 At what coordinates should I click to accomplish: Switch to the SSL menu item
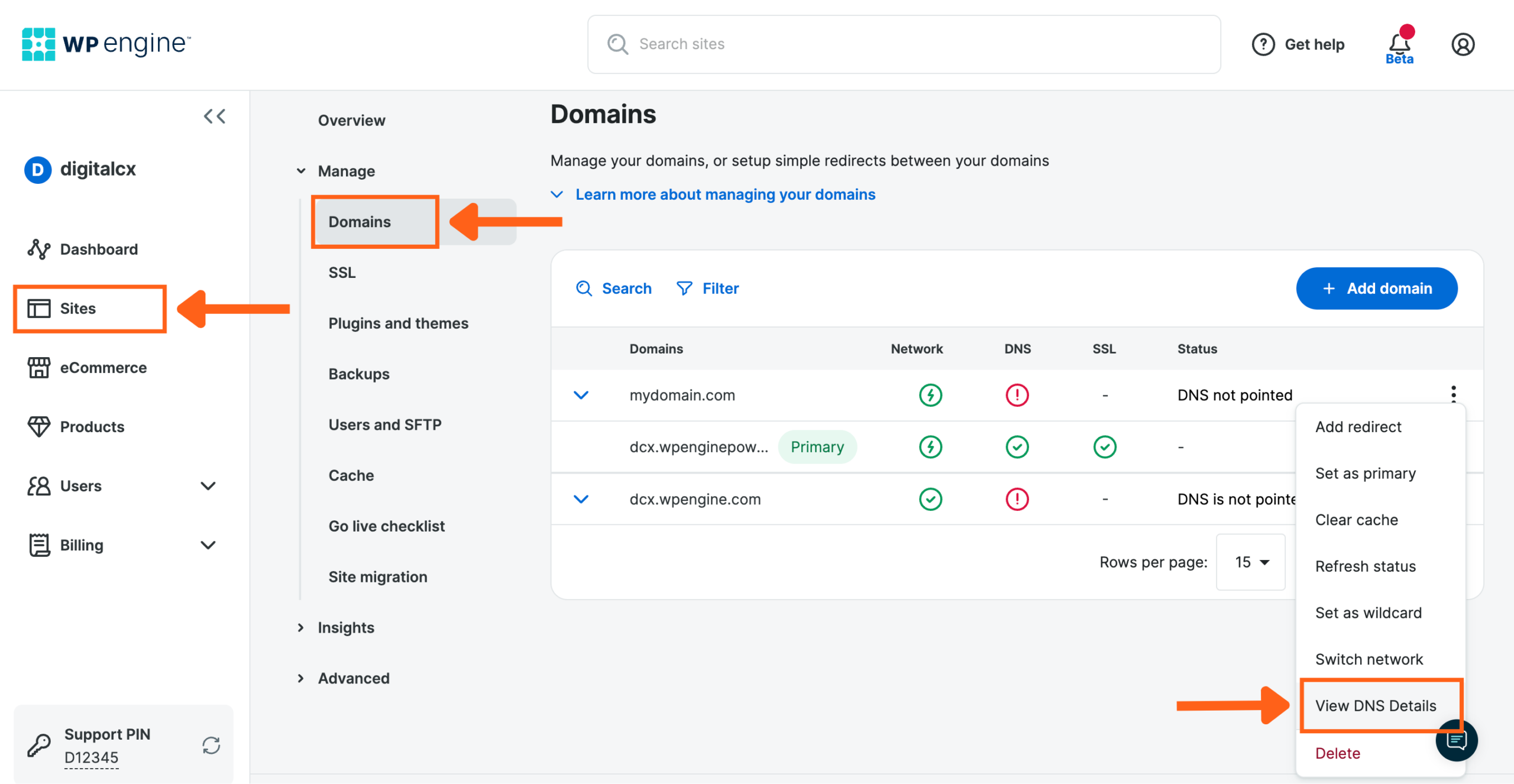341,272
